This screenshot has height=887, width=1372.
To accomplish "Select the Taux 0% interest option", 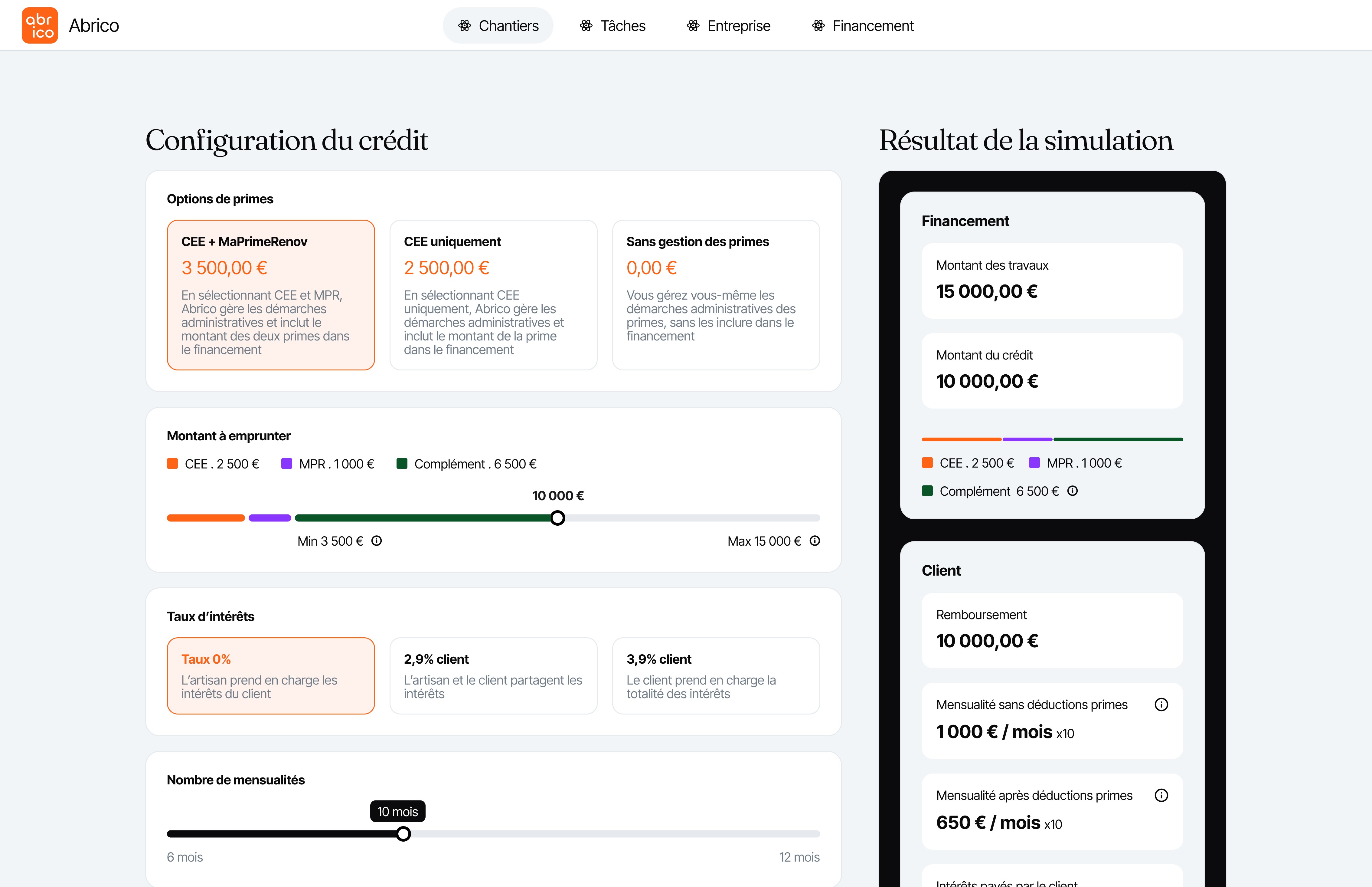I will (270, 675).
